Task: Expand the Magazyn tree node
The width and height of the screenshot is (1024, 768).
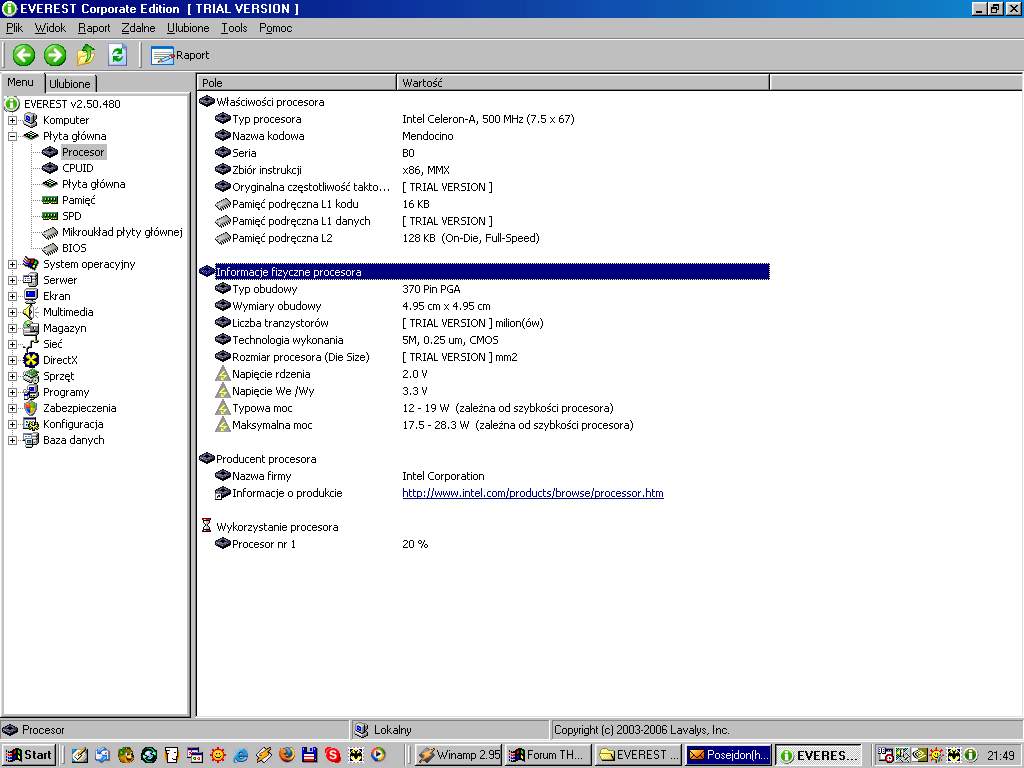Action: pyautogui.click(x=12, y=328)
